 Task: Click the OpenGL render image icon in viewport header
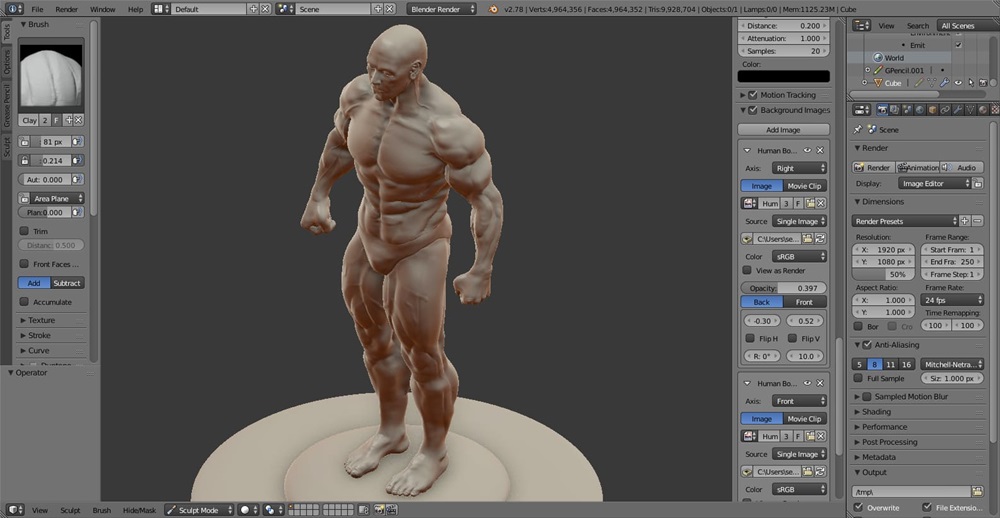(x=379, y=510)
